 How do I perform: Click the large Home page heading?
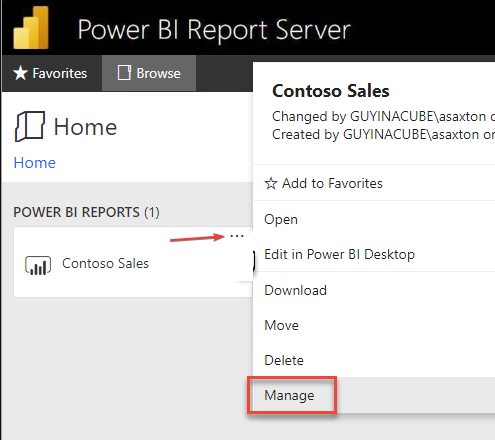coord(85,127)
